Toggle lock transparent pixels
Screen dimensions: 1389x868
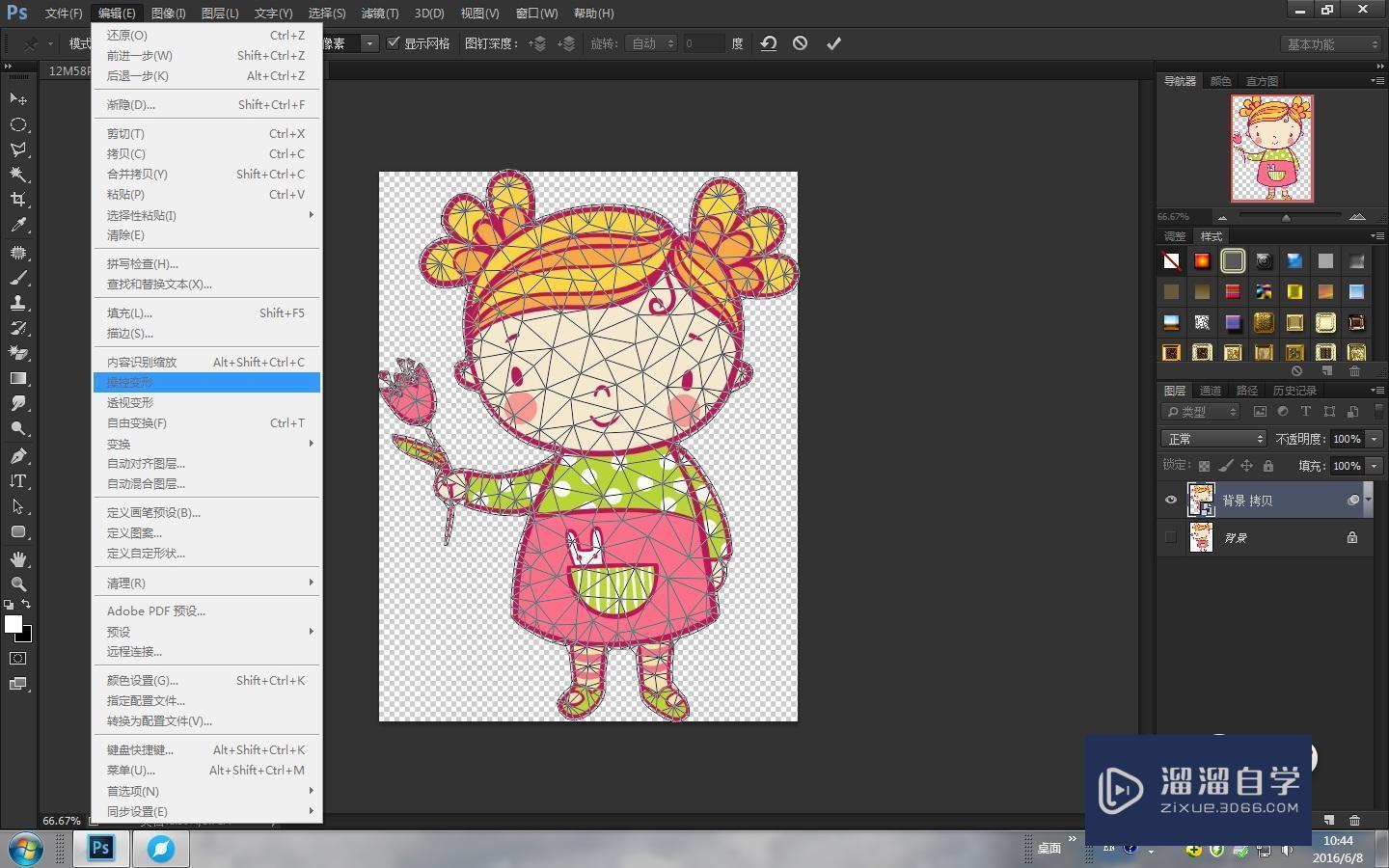(x=1204, y=466)
